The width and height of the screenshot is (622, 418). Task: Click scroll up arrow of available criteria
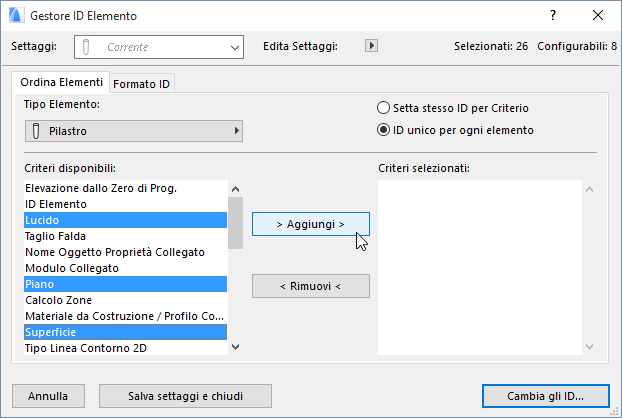tap(236, 188)
